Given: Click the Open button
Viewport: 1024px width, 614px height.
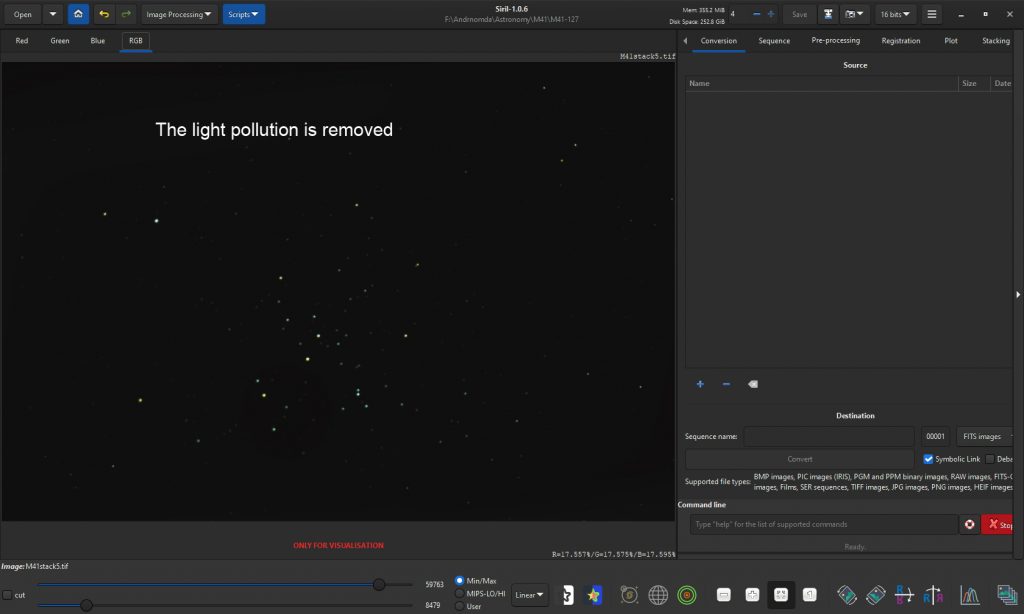Looking at the screenshot, I should point(22,14).
